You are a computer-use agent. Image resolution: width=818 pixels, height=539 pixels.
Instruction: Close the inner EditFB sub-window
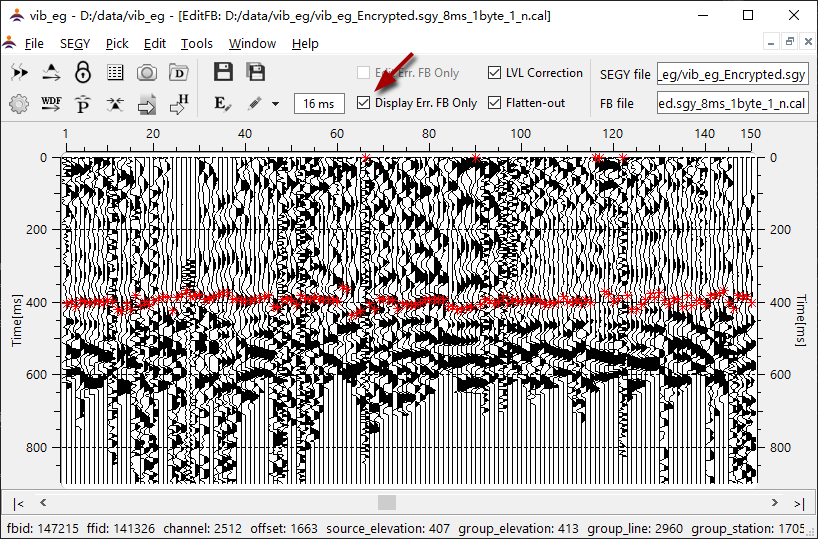[808, 42]
